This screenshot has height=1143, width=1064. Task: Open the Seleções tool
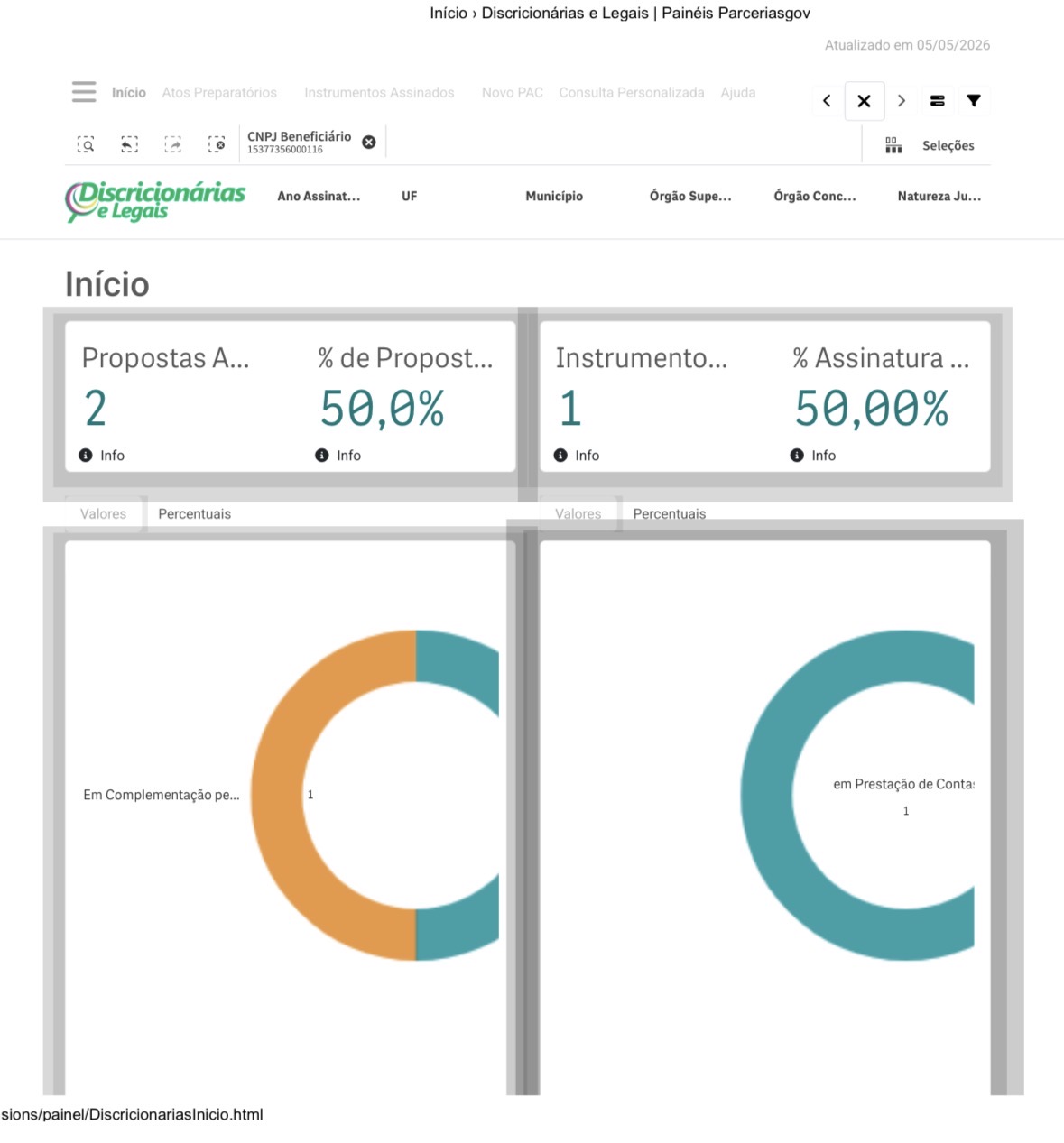(948, 145)
